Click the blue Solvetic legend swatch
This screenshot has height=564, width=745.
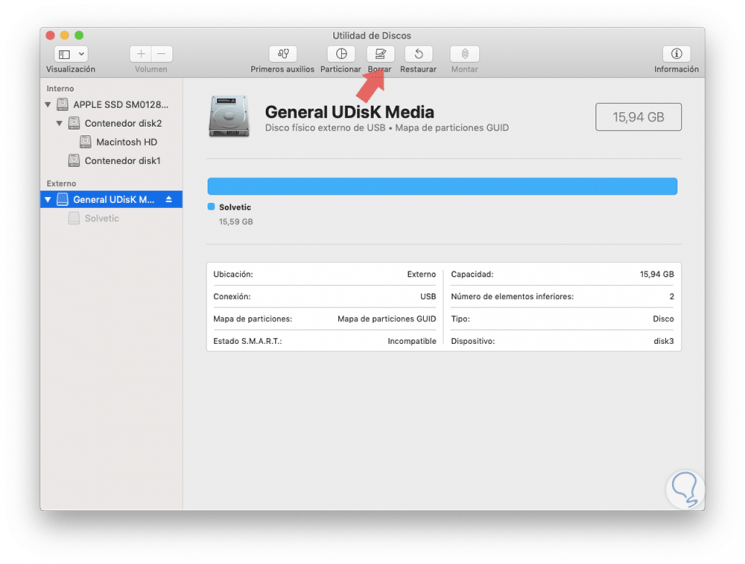[x=211, y=207]
